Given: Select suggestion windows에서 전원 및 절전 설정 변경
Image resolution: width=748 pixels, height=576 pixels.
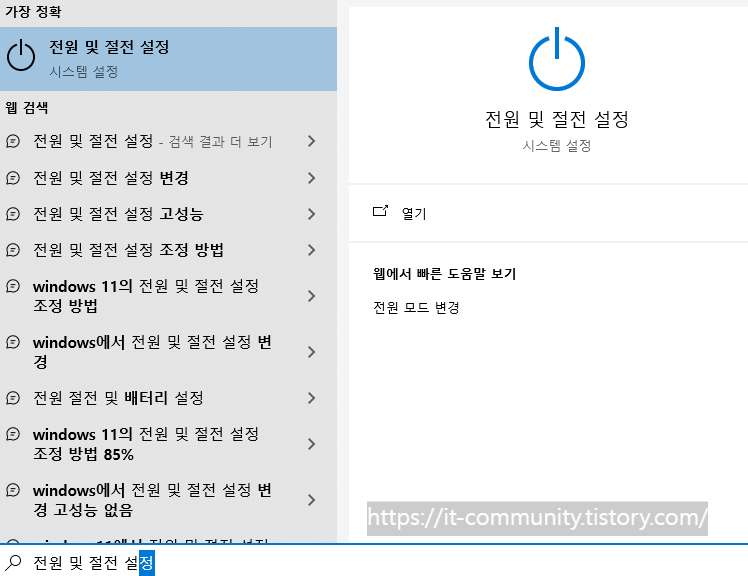Looking at the screenshot, I should click(168, 352).
